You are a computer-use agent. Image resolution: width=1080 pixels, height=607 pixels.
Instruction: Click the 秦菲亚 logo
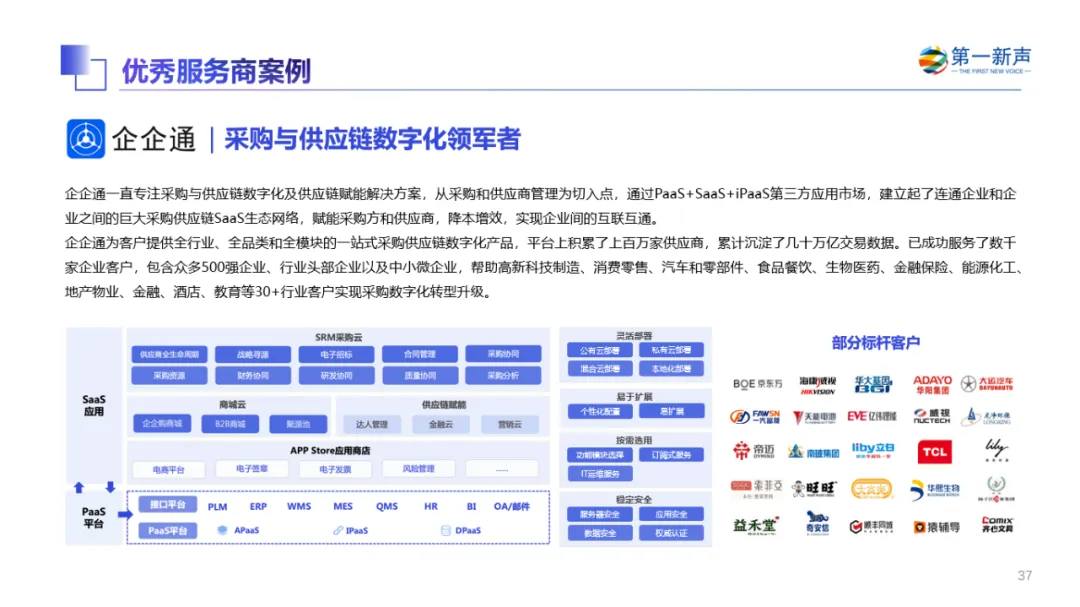756,488
